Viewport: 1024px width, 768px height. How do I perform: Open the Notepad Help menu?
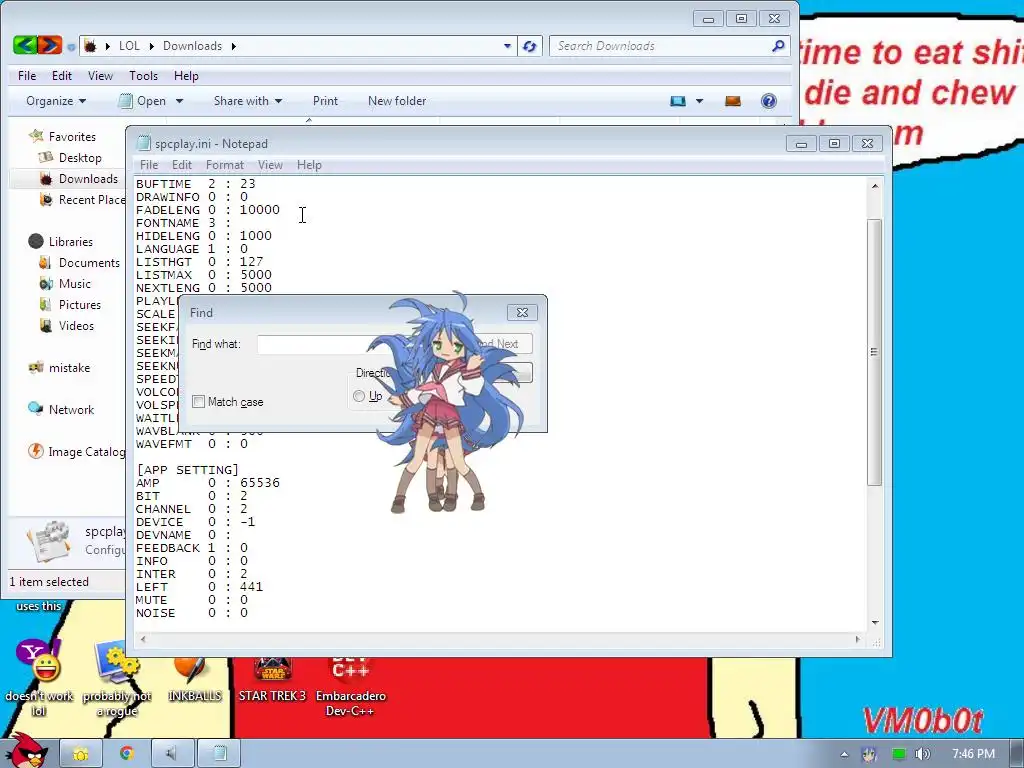309,165
